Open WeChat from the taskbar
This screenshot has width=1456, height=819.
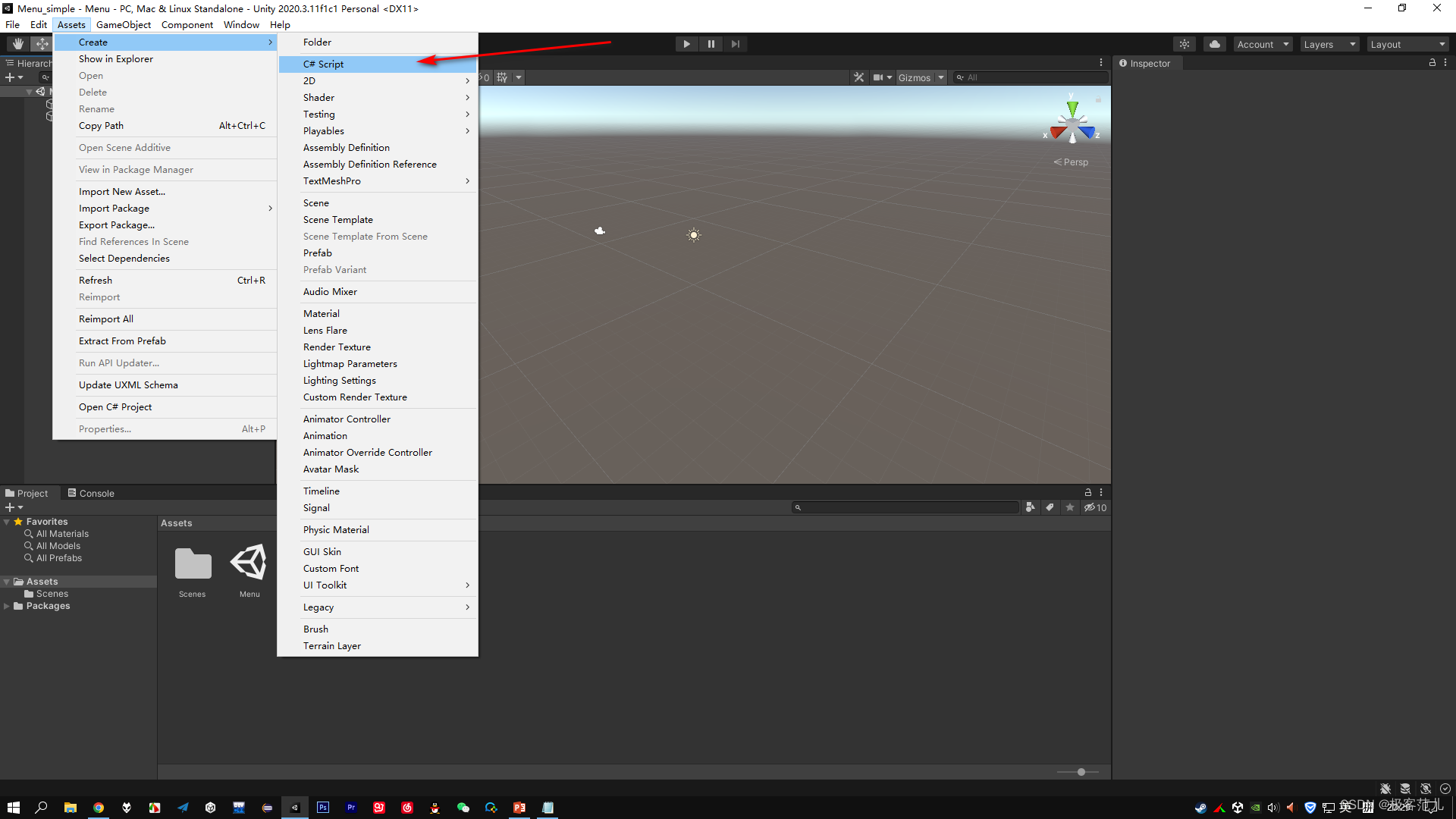click(463, 808)
